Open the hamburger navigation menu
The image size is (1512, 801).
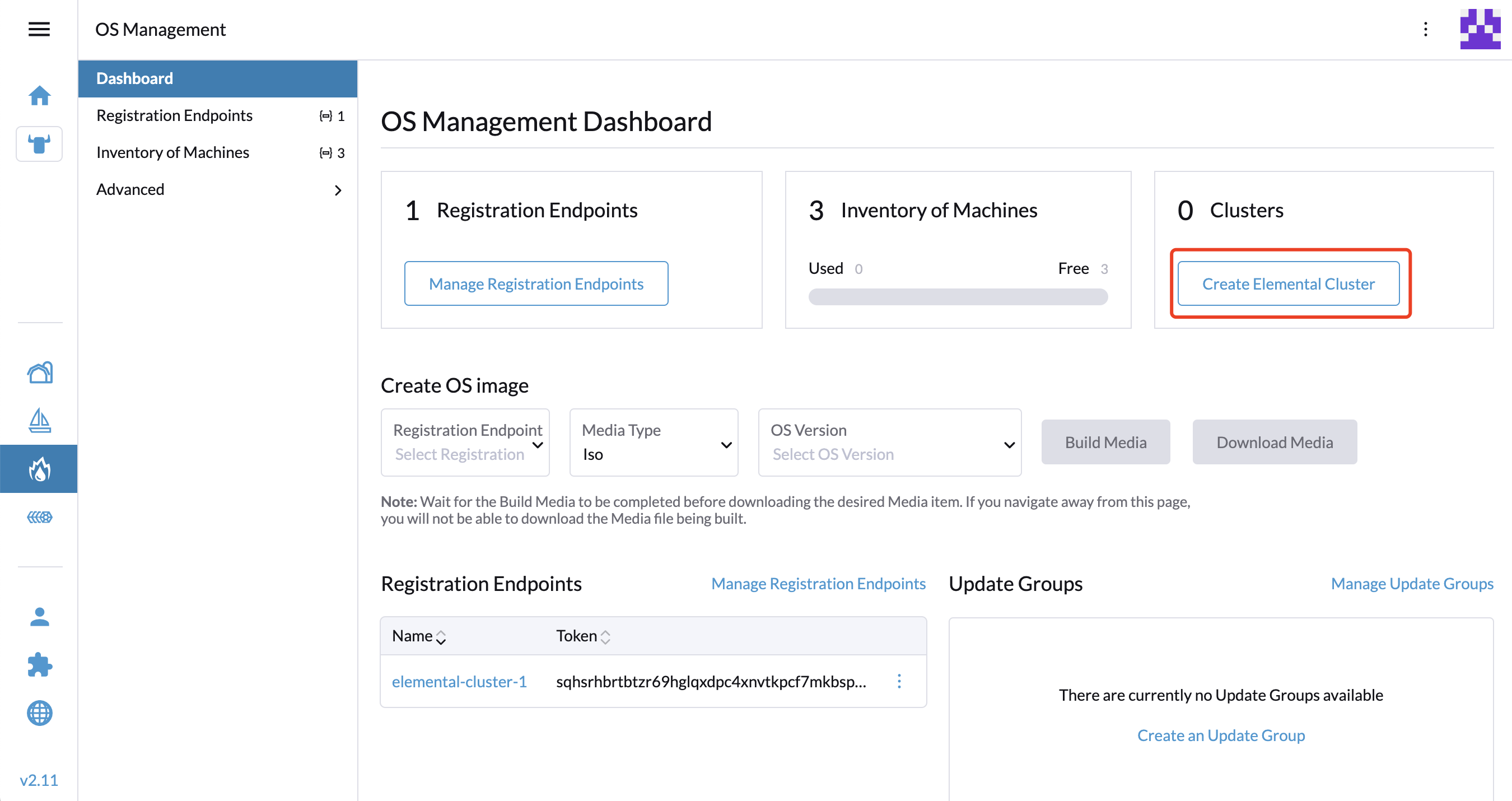click(x=39, y=29)
